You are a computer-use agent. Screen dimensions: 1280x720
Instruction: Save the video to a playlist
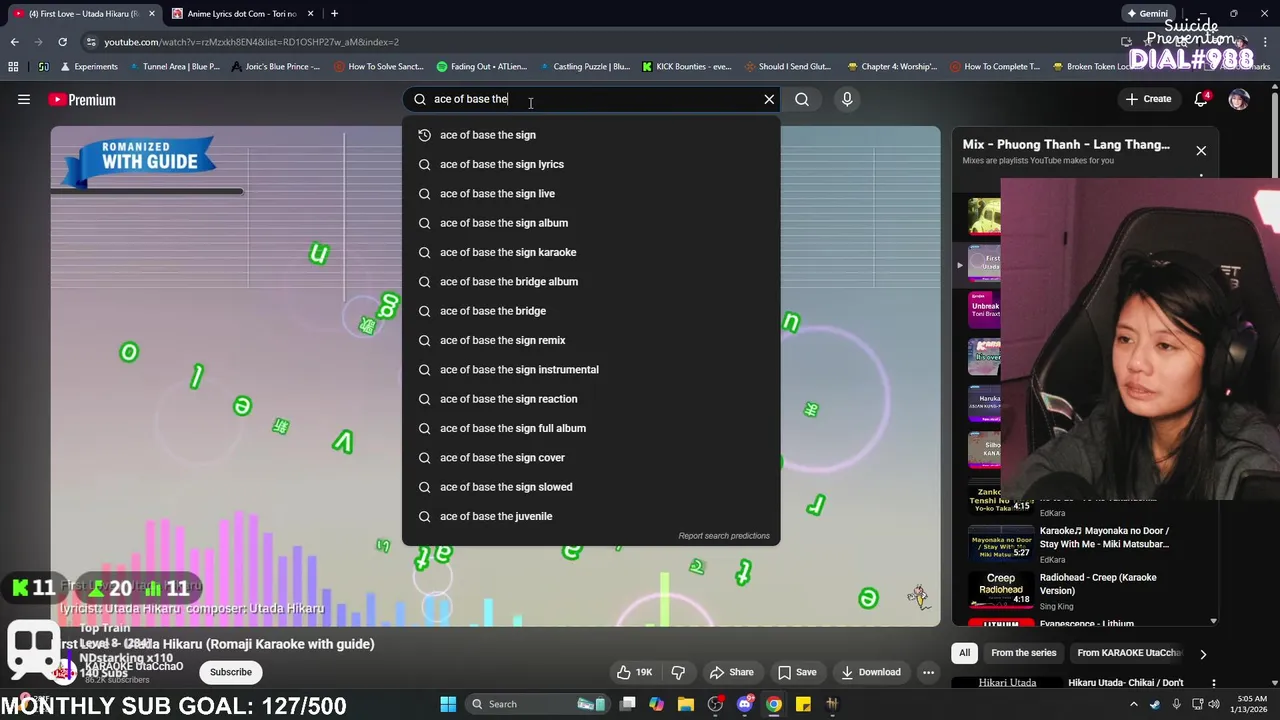pos(797,672)
